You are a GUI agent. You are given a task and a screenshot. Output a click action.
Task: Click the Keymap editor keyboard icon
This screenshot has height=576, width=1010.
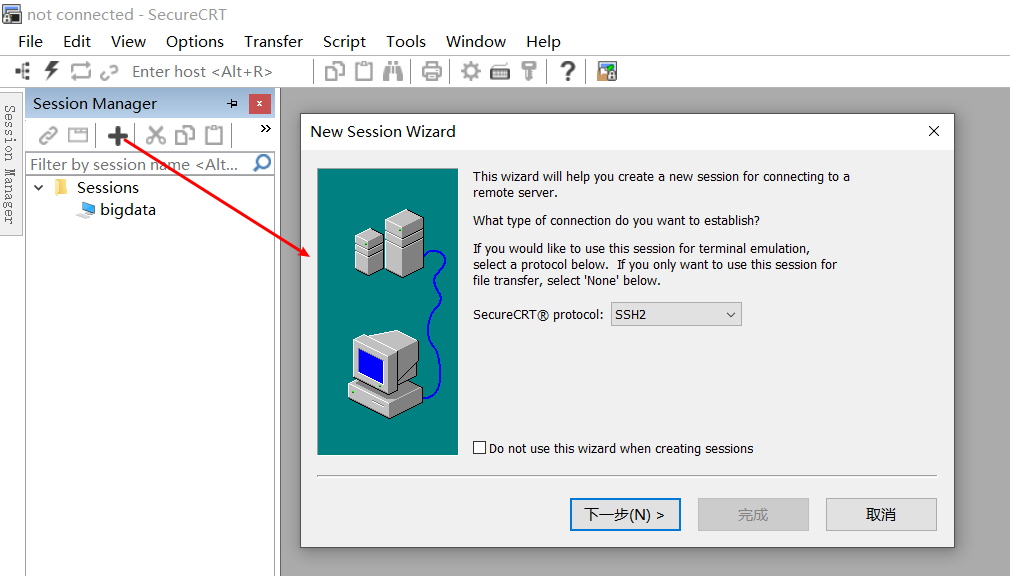point(500,72)
